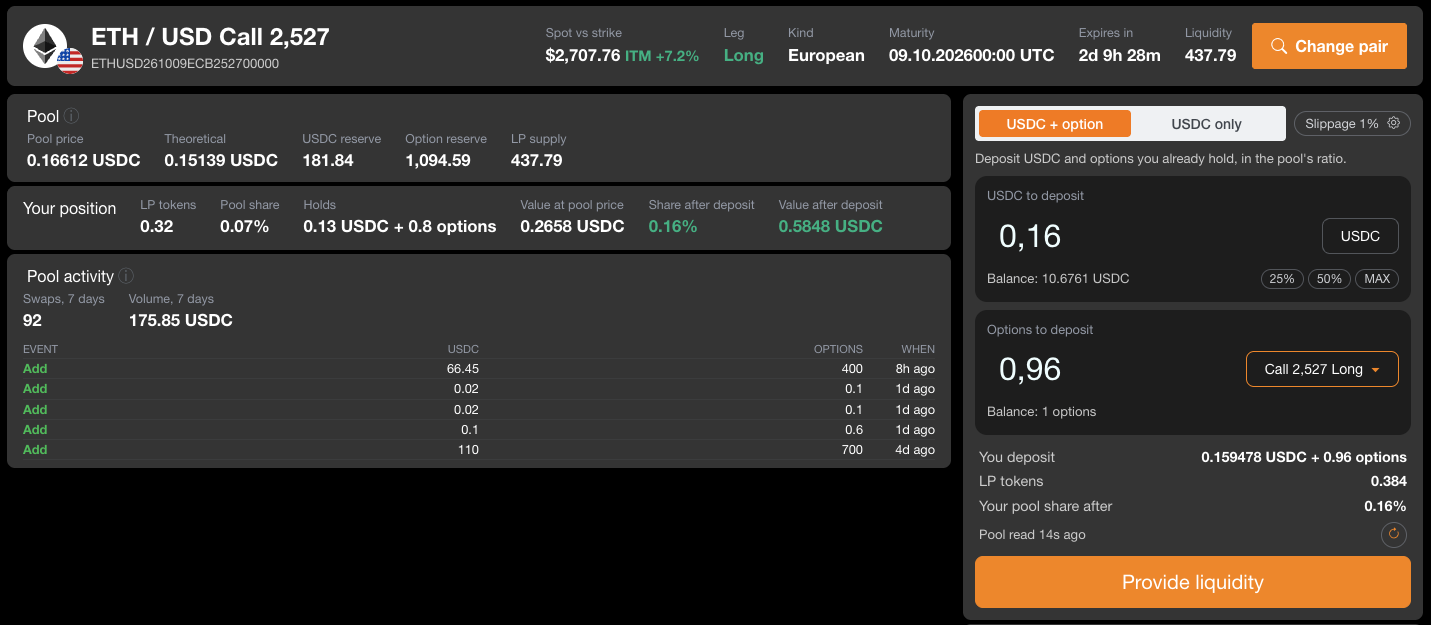The image size is (1431, 625).
Task: Click the LP tokens value 0.32
Action: click(156, 226)
